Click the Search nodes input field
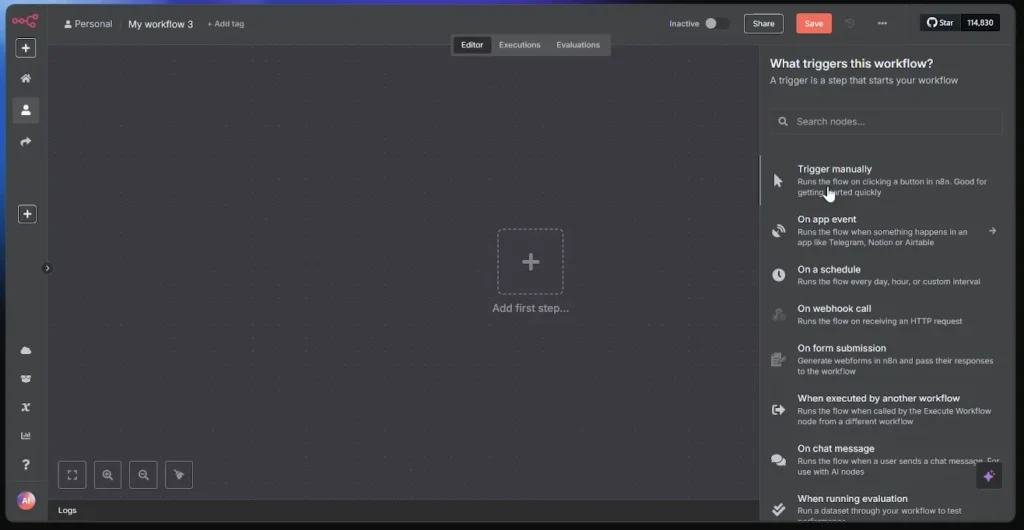The height and width of the screenshot is (530, 1024). coord(886,121)
